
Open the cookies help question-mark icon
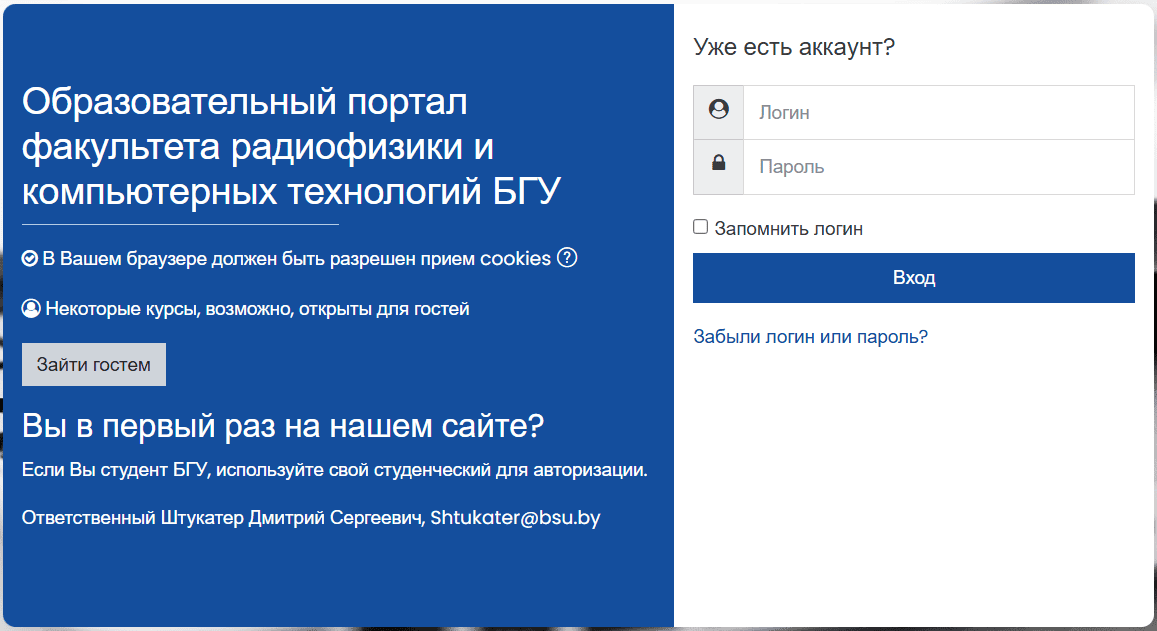coord(567,258)
